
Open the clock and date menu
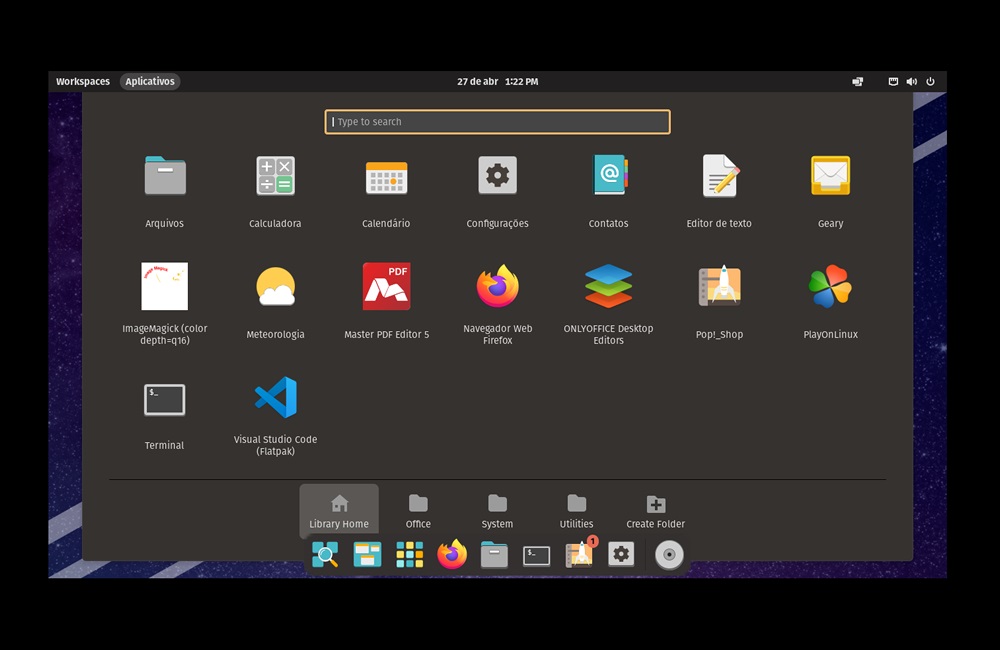point(497,82)
